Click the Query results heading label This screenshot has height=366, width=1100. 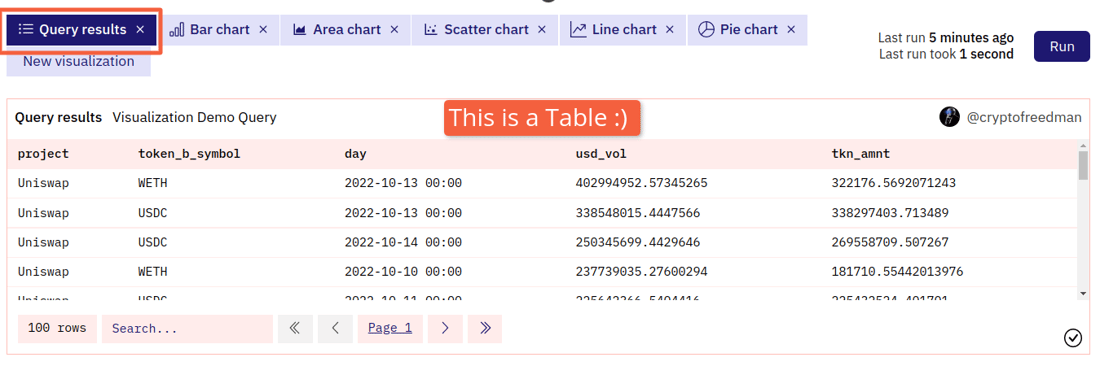point(58,118)
